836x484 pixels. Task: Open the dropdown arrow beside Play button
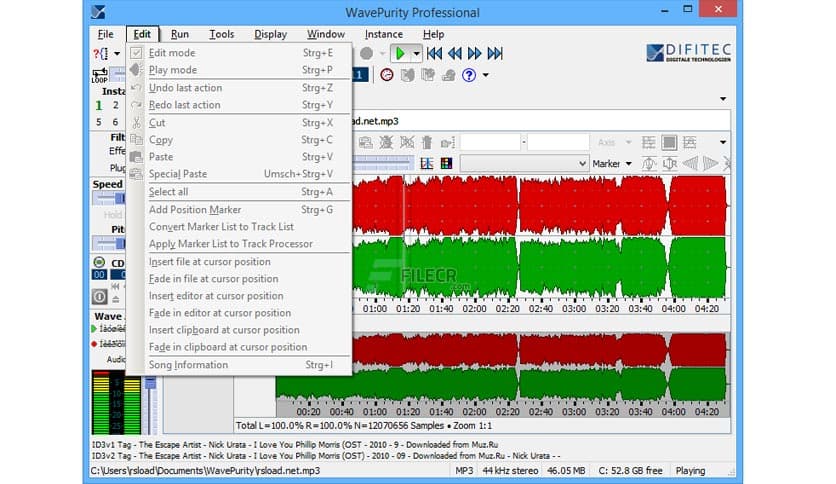click(416, 53)
